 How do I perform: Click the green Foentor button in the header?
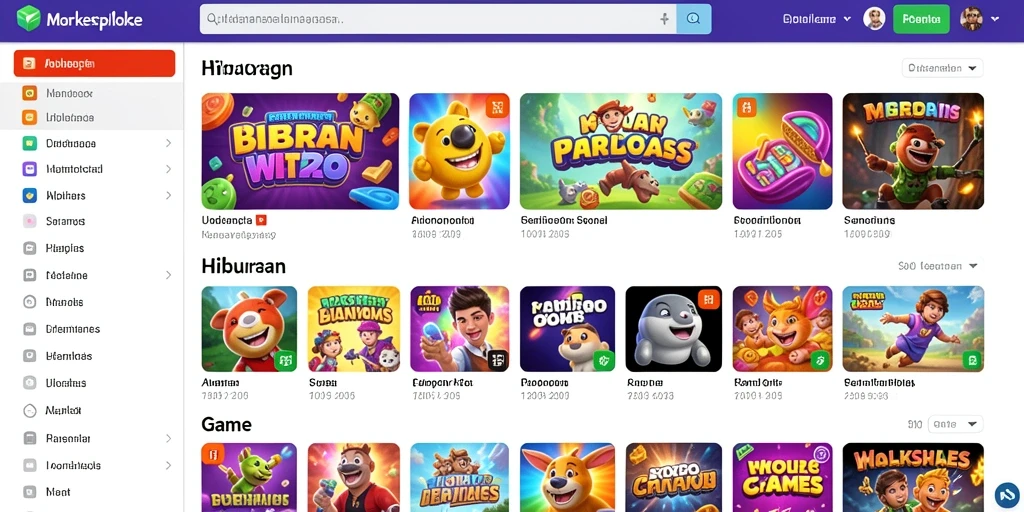921,19
